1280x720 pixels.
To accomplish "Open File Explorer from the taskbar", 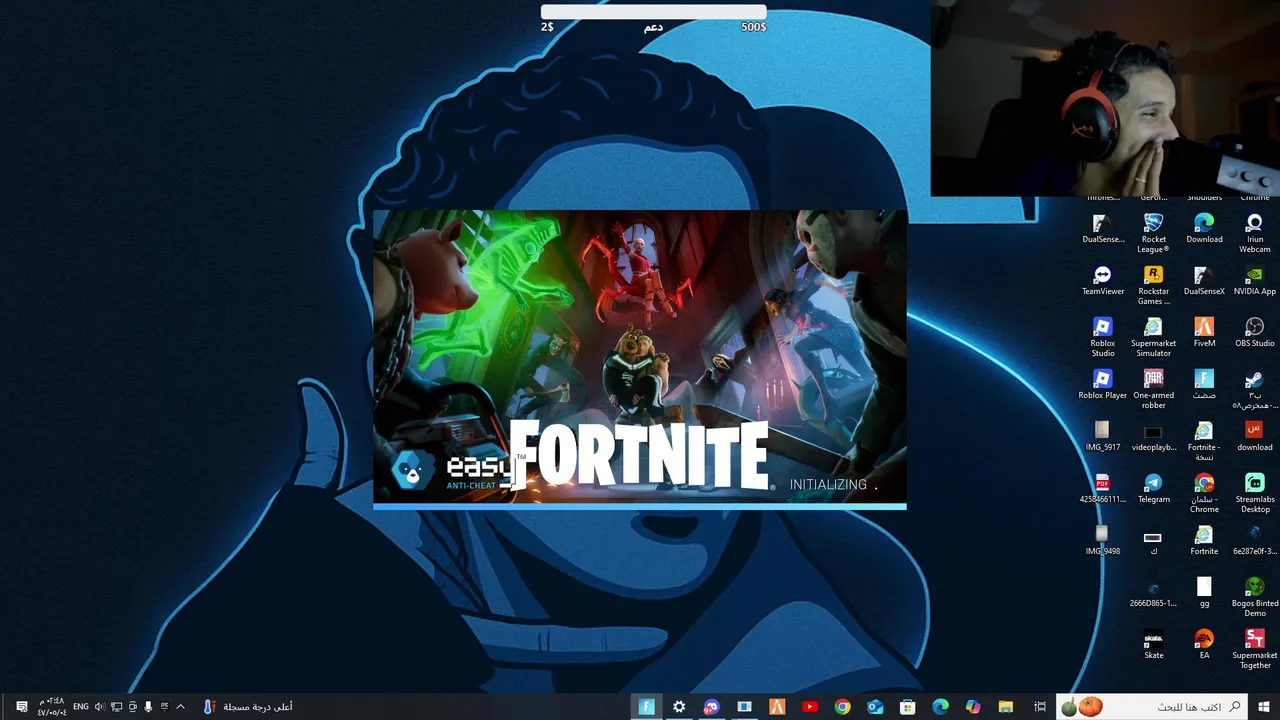I will [x=1006, y=707].
